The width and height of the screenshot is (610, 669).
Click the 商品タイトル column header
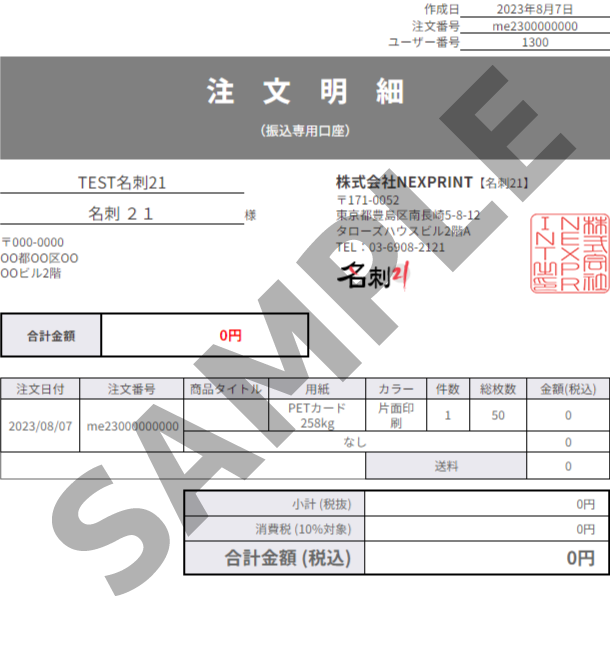point(226,389)
